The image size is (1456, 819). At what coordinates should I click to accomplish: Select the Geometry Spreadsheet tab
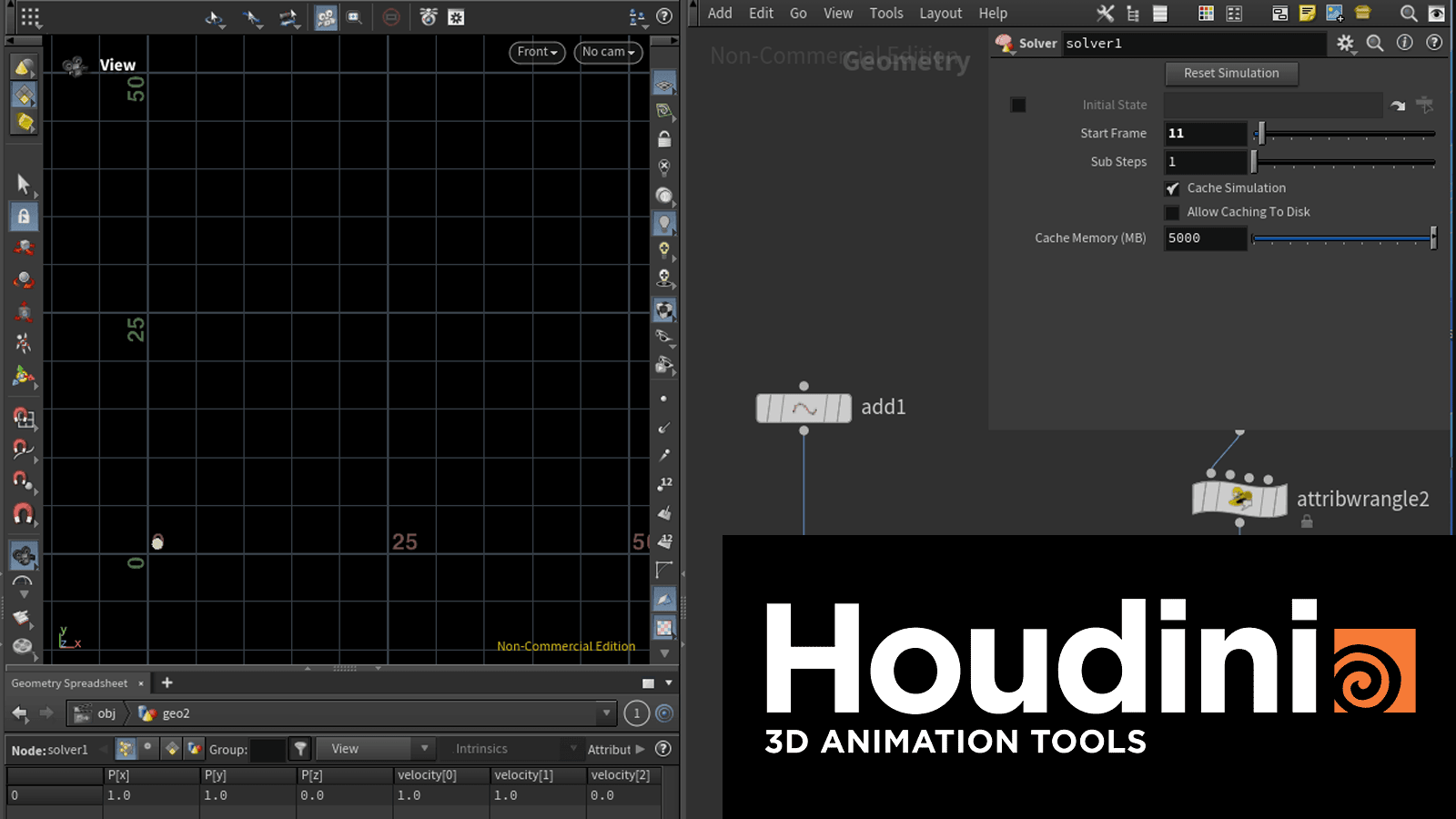69,683
